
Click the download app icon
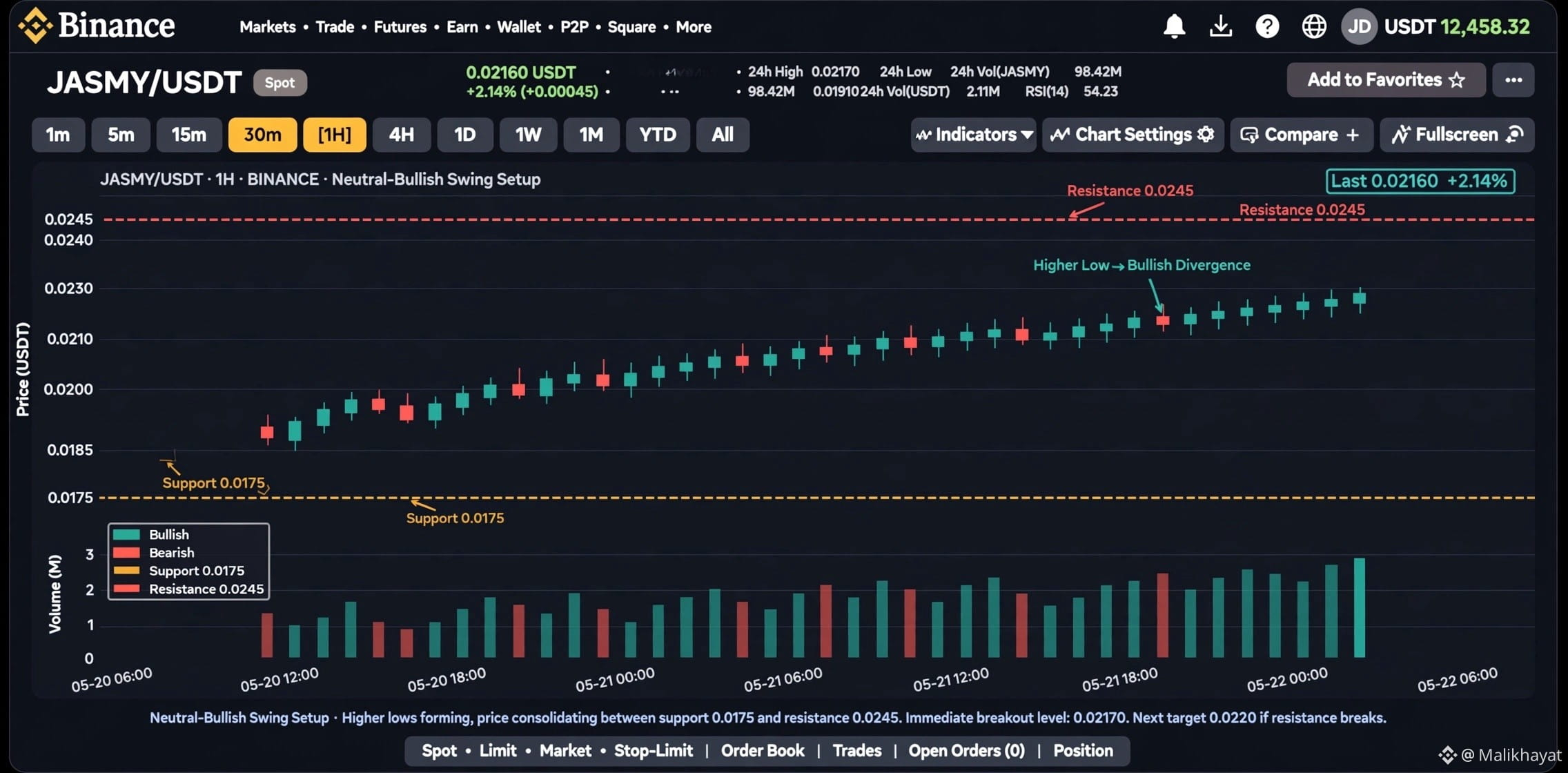[1221, 26]
